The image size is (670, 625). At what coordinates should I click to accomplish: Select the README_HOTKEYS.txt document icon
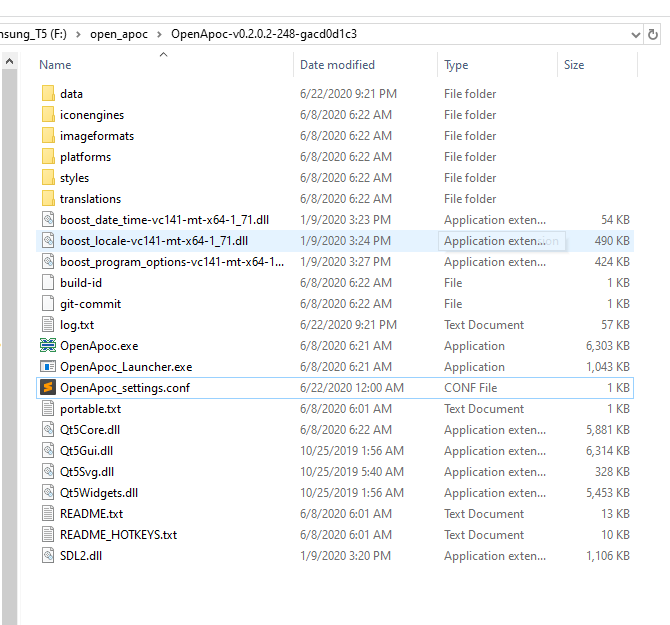tap(48, 534)
